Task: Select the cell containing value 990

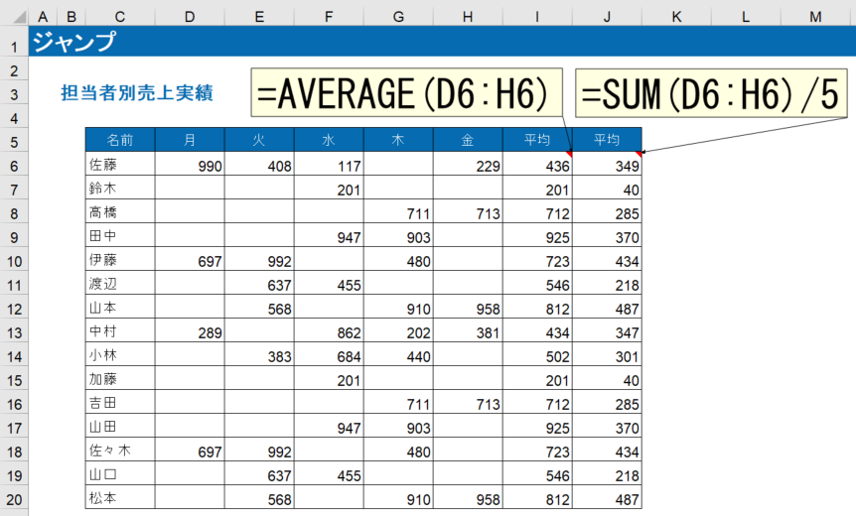Action: point(190,165)
